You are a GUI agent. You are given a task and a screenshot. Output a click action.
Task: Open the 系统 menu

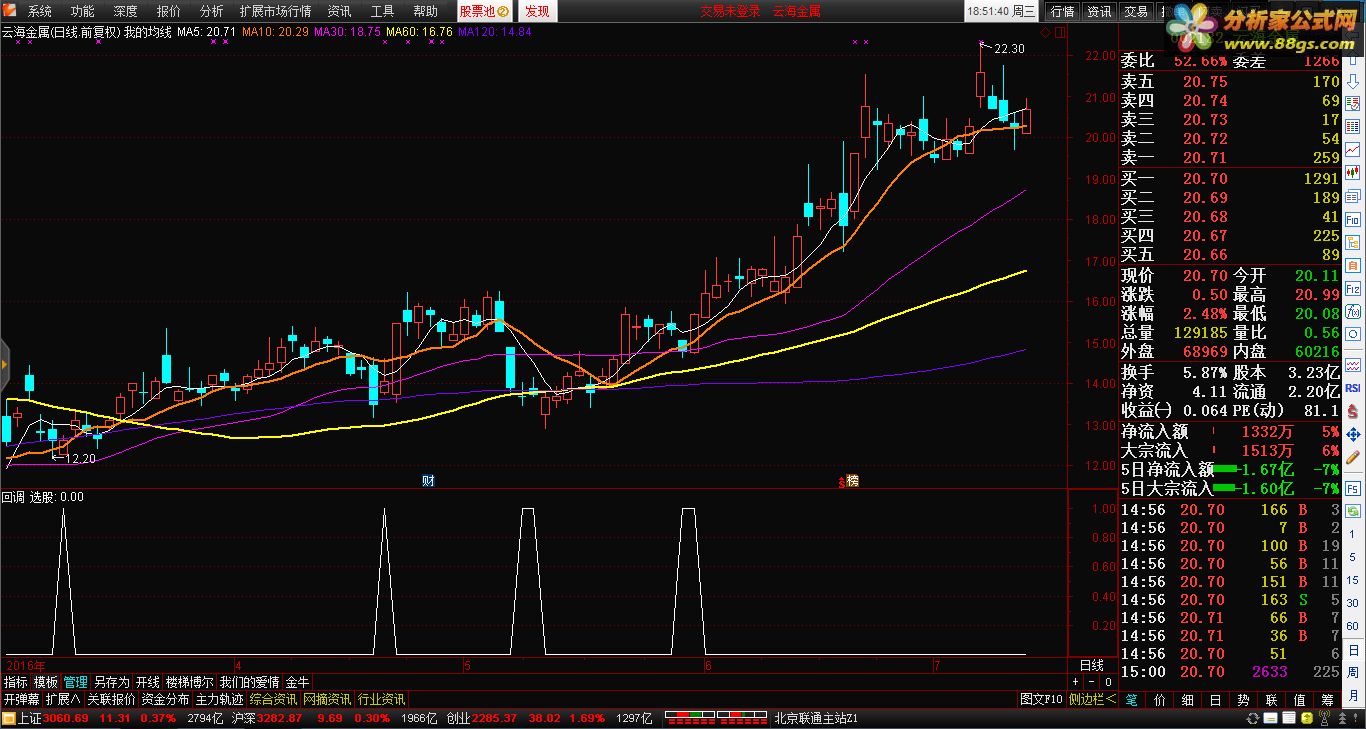pos(40,11)
